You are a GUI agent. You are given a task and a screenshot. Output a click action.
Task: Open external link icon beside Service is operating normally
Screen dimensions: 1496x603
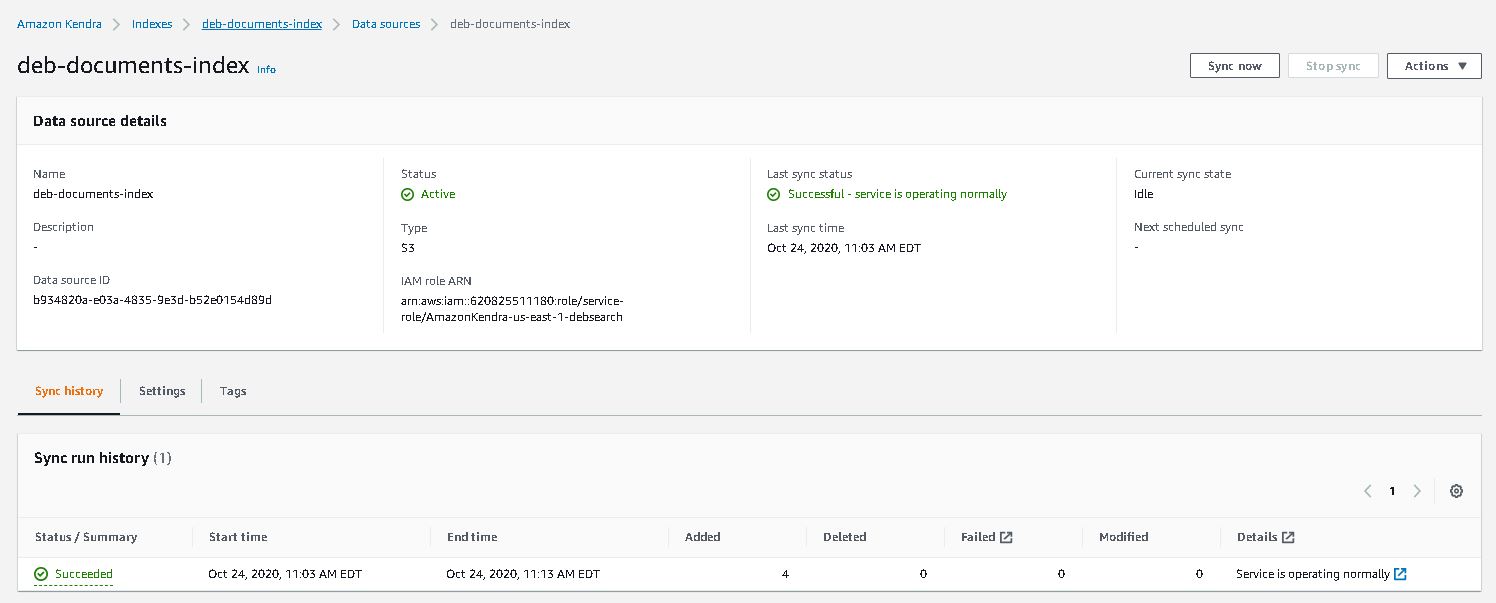[x=1401, y=574]
